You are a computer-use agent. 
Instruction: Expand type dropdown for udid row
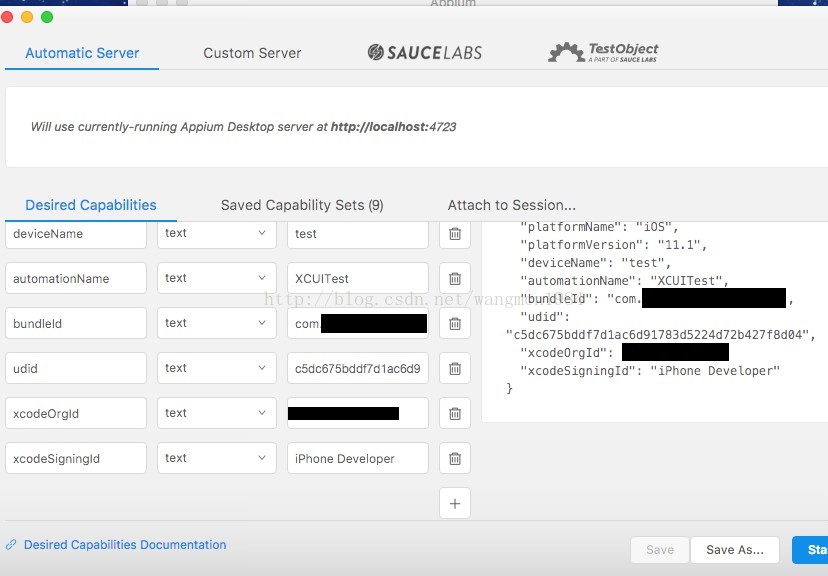click(x=217, y=368)
